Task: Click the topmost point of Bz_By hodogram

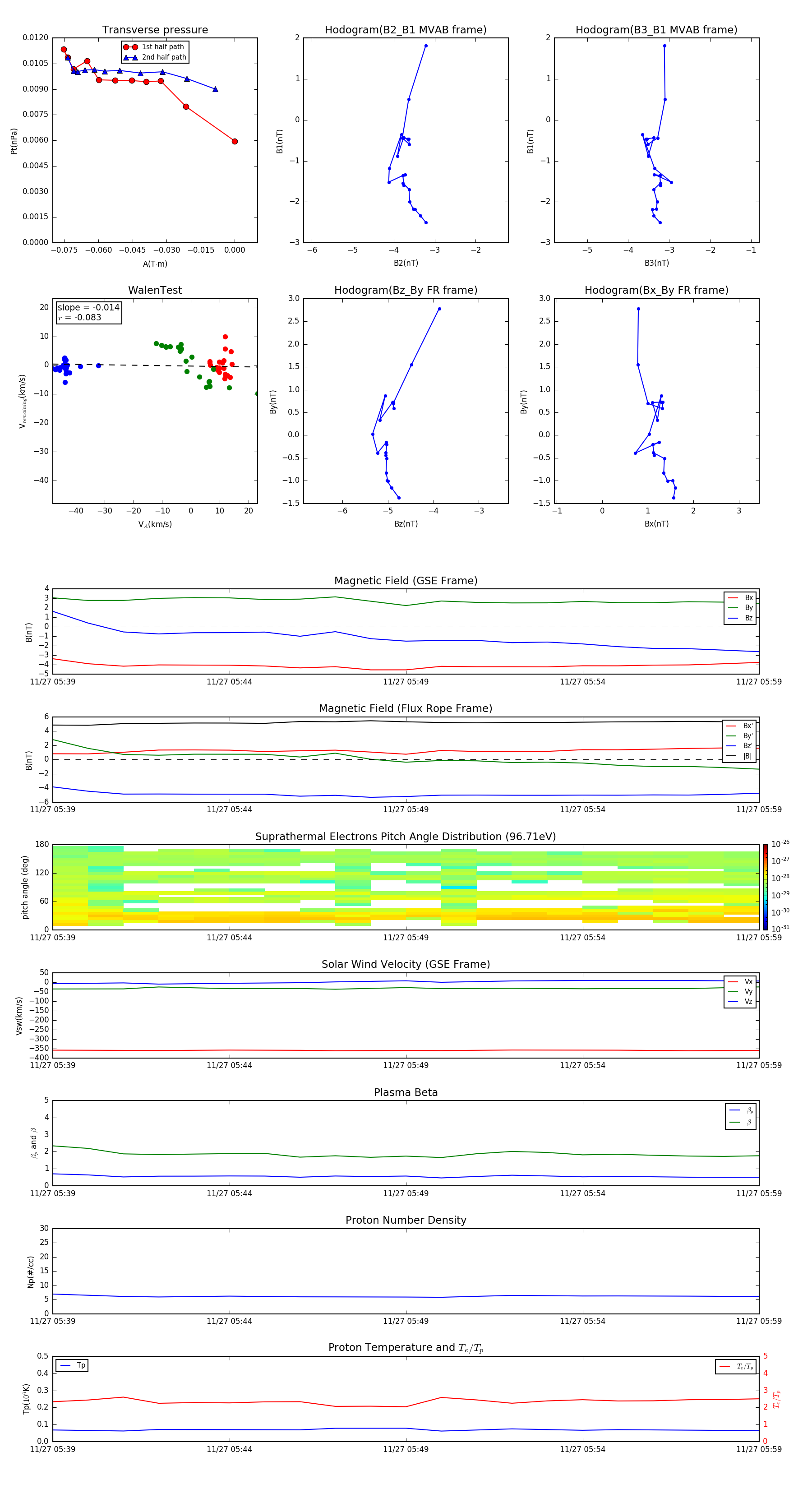Action: [439, 309]
